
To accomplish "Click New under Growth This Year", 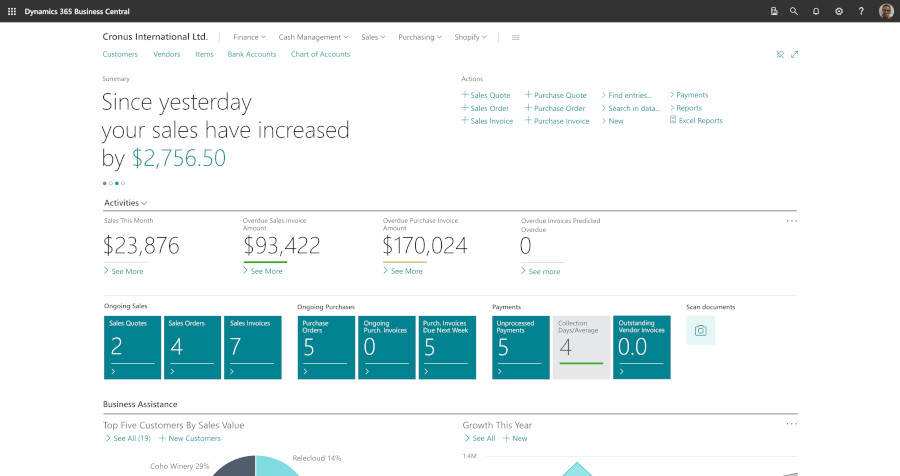I will click(x=515, y=438).
